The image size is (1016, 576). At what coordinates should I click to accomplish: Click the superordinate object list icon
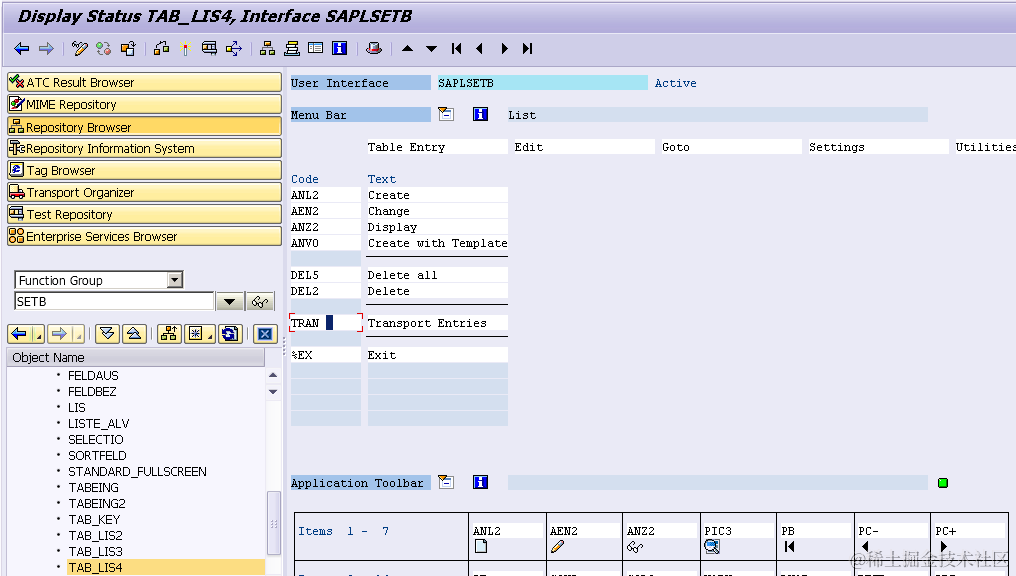tap(169, 334)
